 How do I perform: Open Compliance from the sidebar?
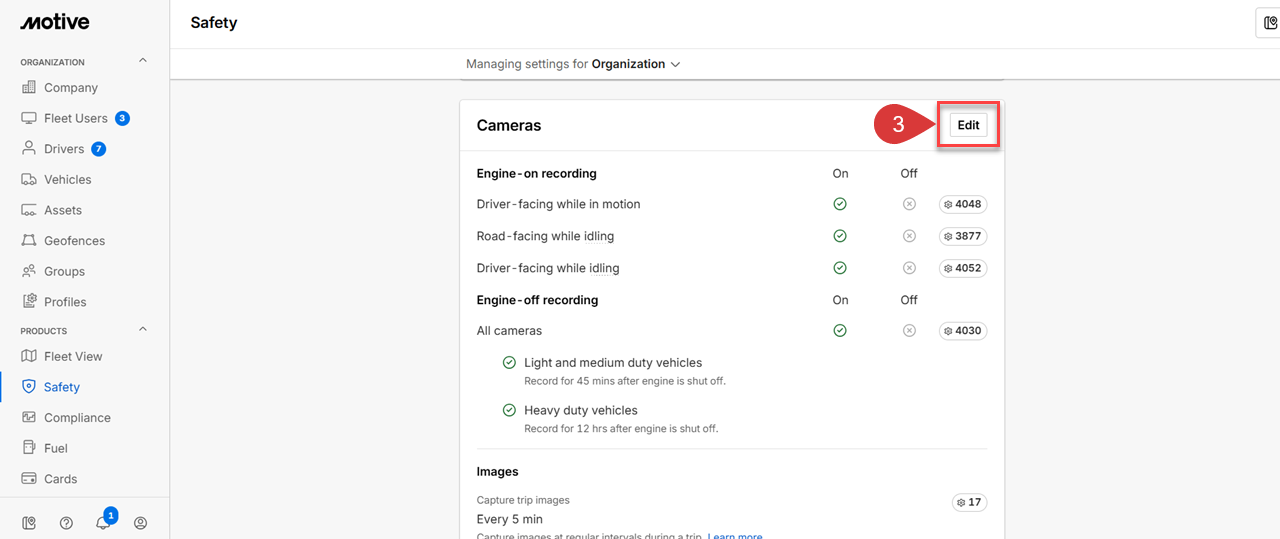point(76,417)
